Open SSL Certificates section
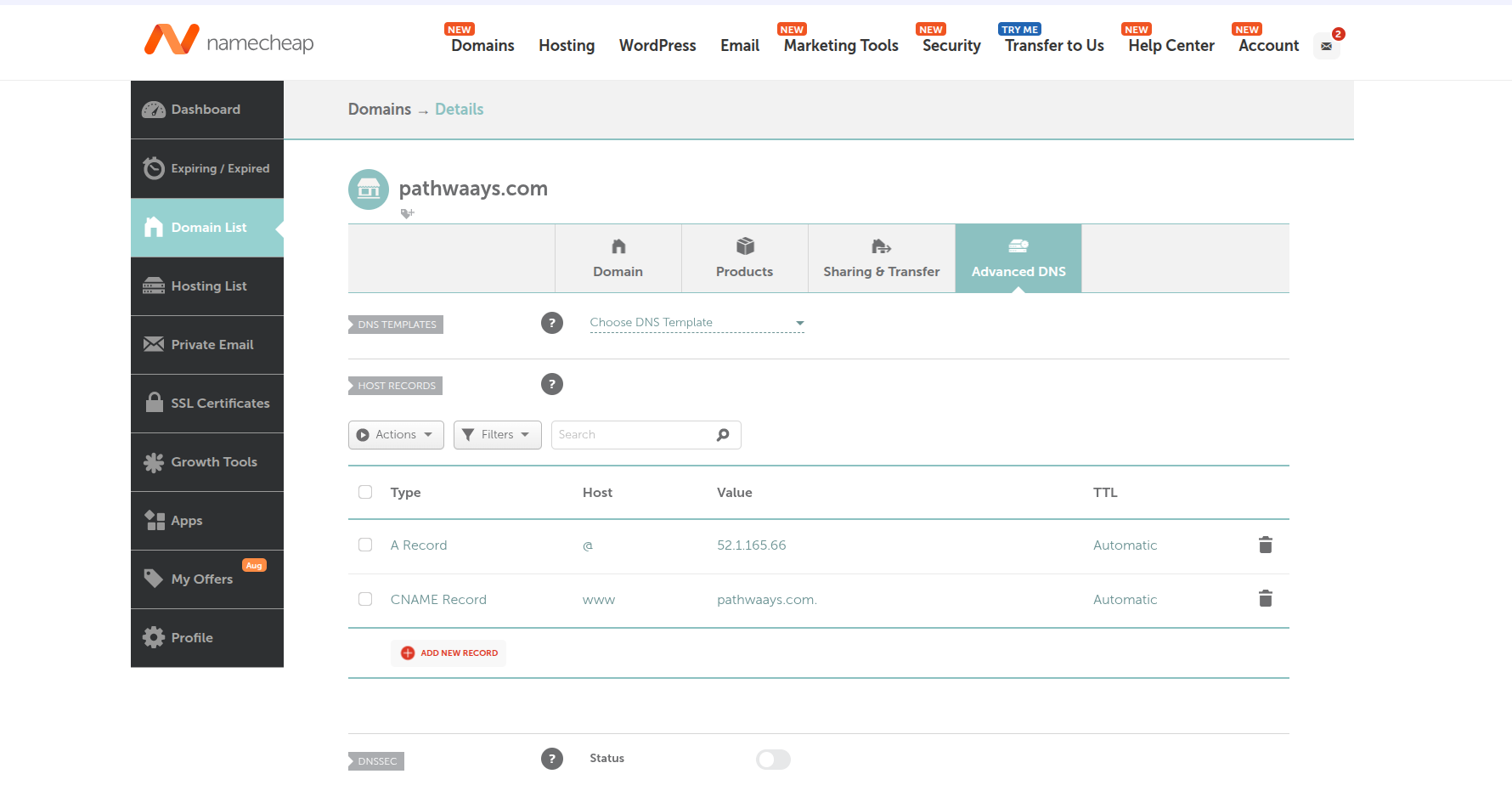The width and height of the screenshot is (1512, 791). 207,403
